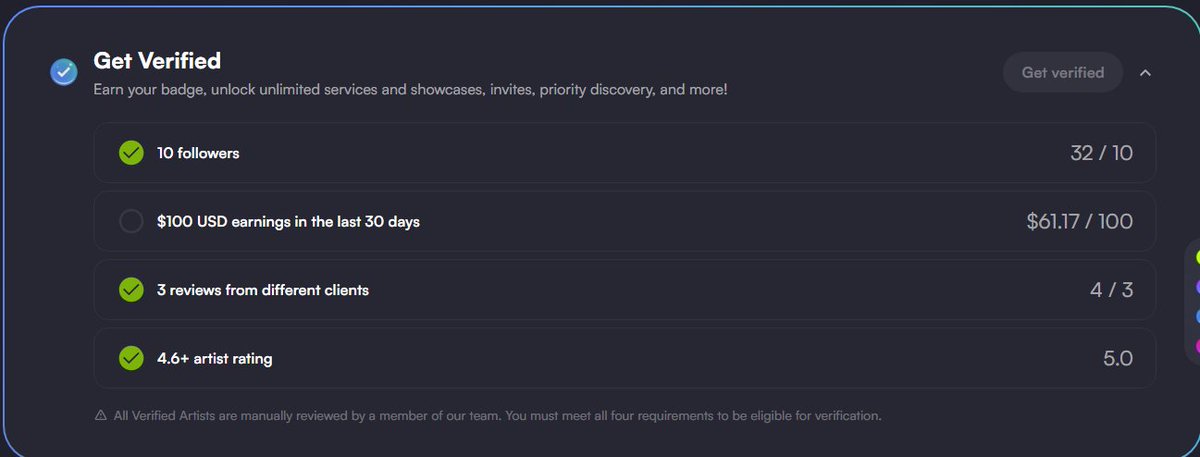
Task: Click the green checkmark beside 10 followers
Action: (x=131, y=153)
